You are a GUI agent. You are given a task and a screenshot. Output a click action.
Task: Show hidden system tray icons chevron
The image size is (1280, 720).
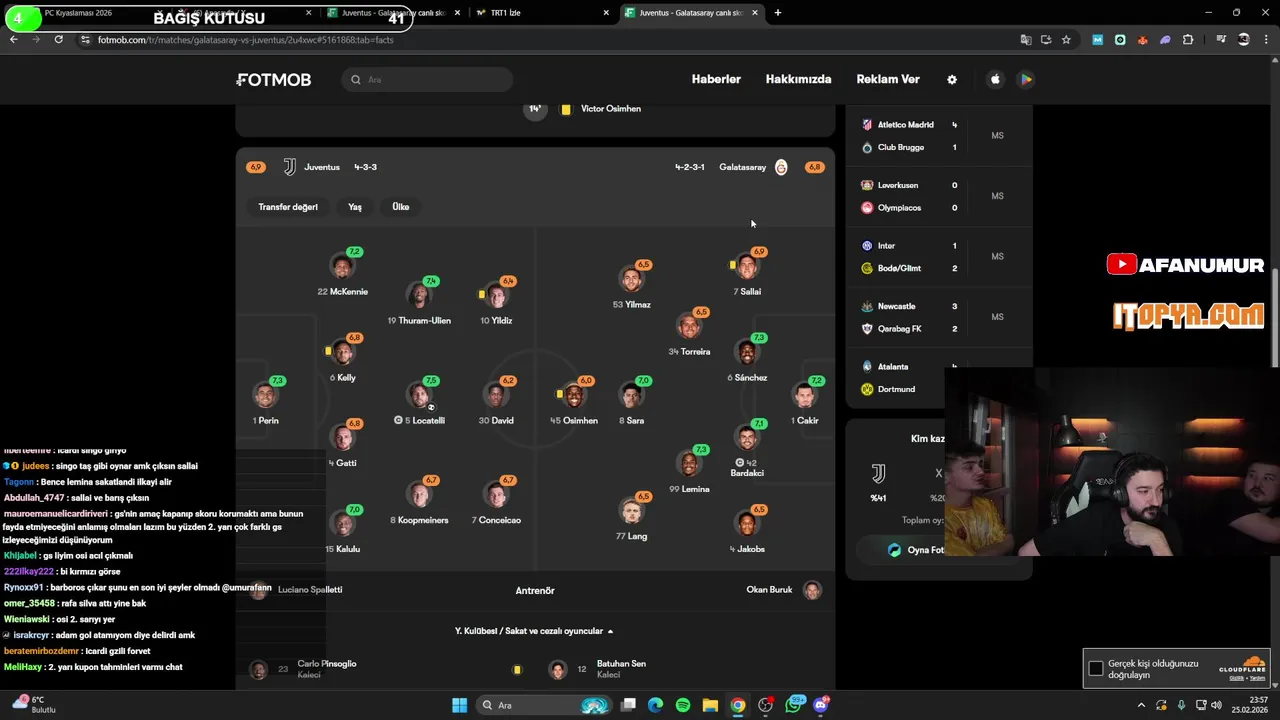pos(1141,705)
